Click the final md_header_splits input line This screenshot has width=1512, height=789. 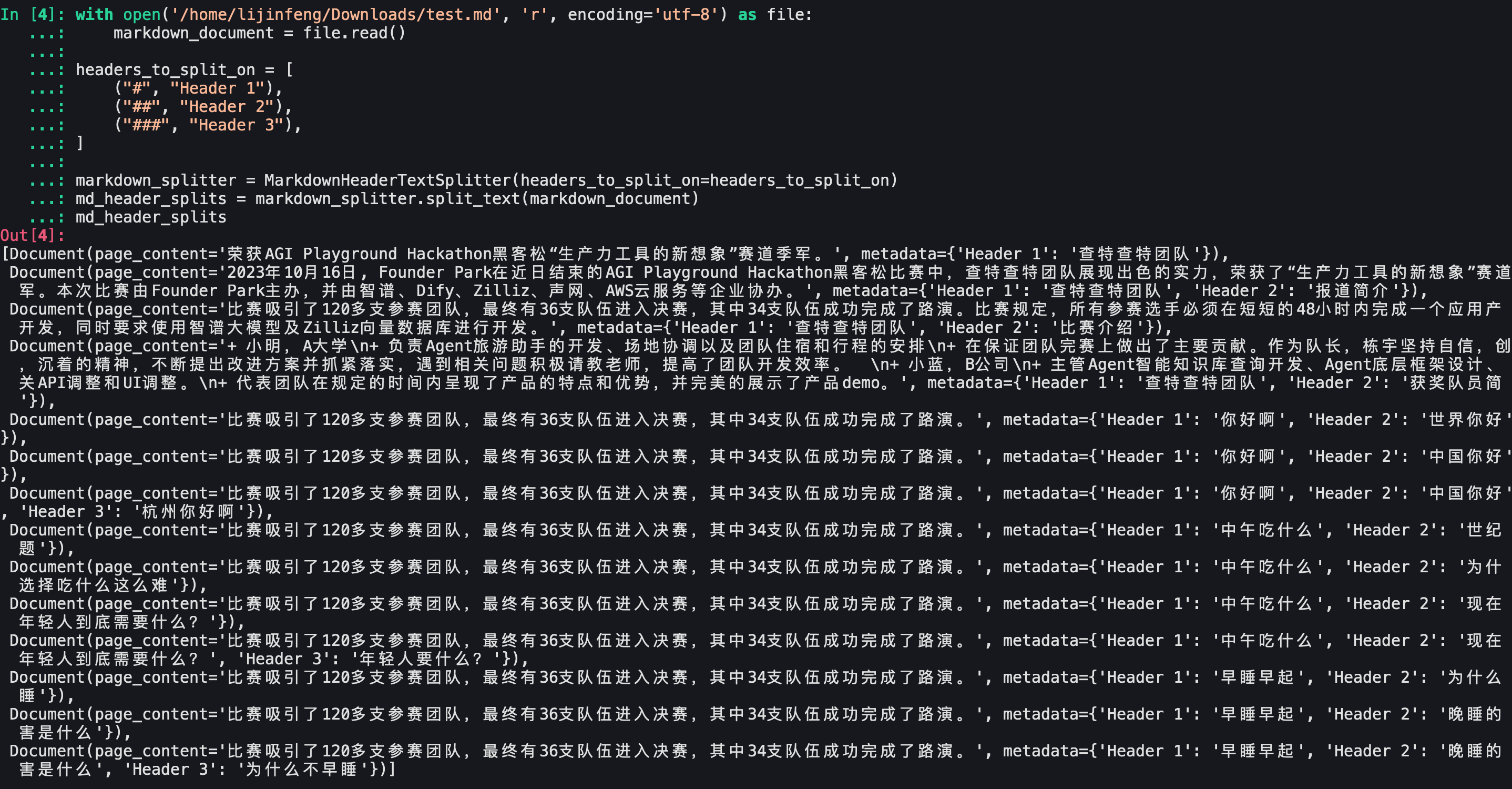(x=151, y=217)
